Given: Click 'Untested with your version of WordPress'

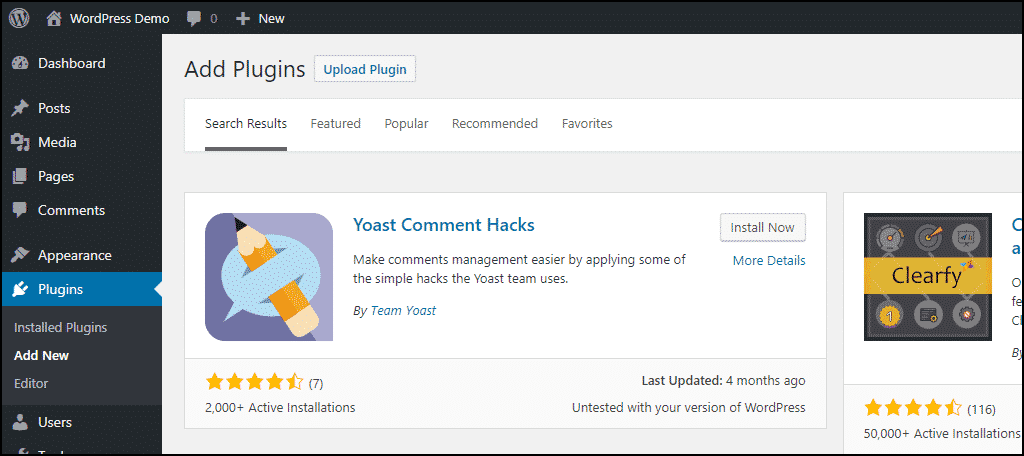Looking at the screenshot, I should 689,408.
